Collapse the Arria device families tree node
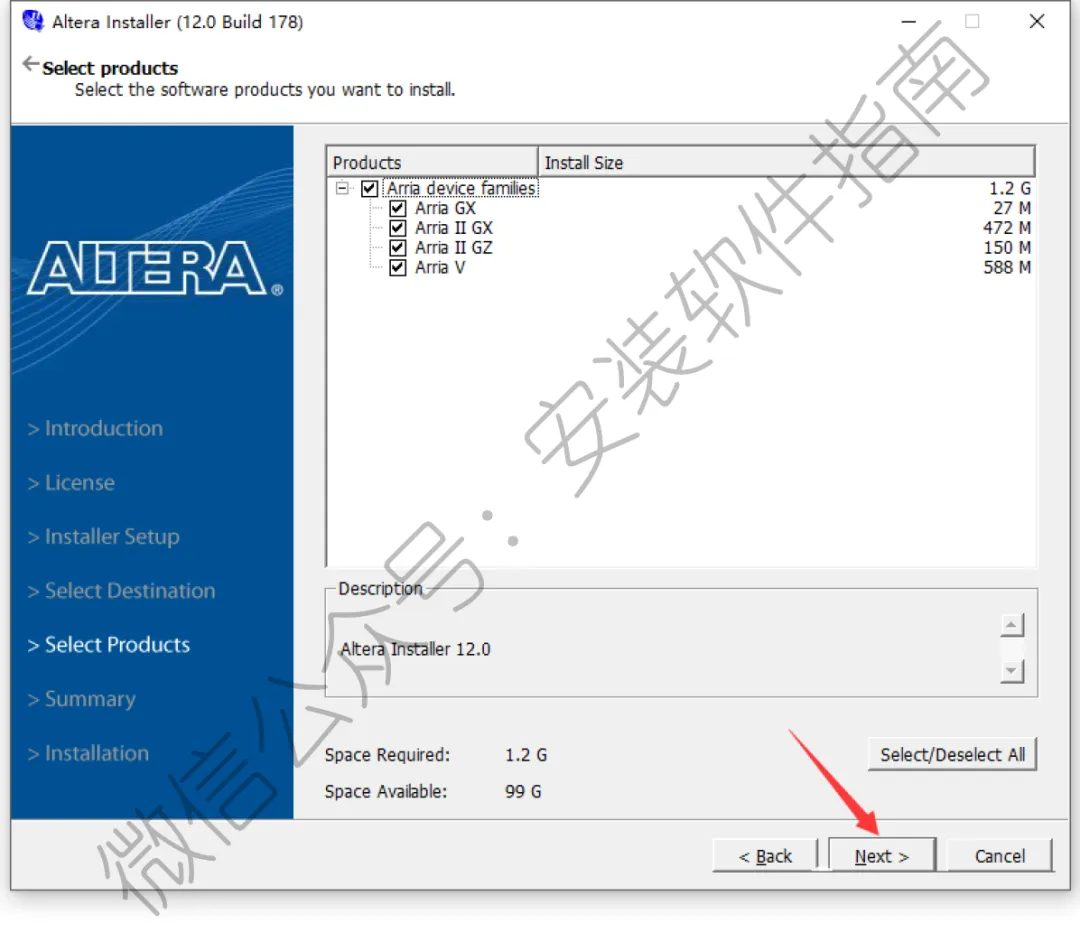The image size is (1080, 933). tap(342, 188)
